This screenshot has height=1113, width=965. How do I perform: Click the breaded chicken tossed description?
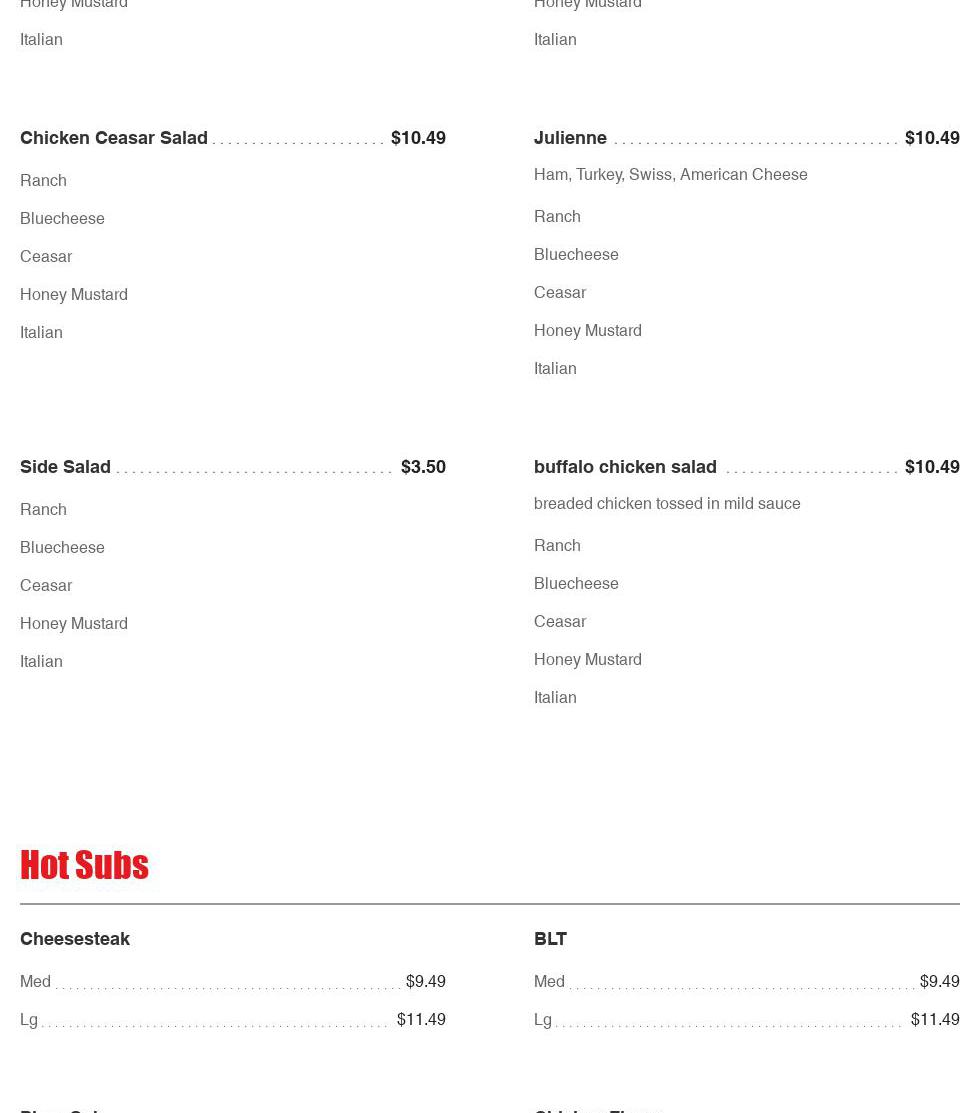click(667, 503)
